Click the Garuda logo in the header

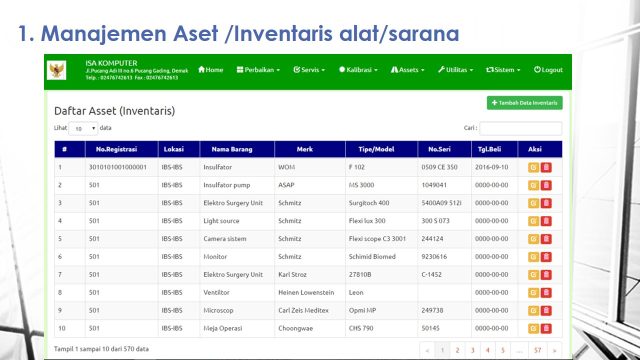point(56,70)
